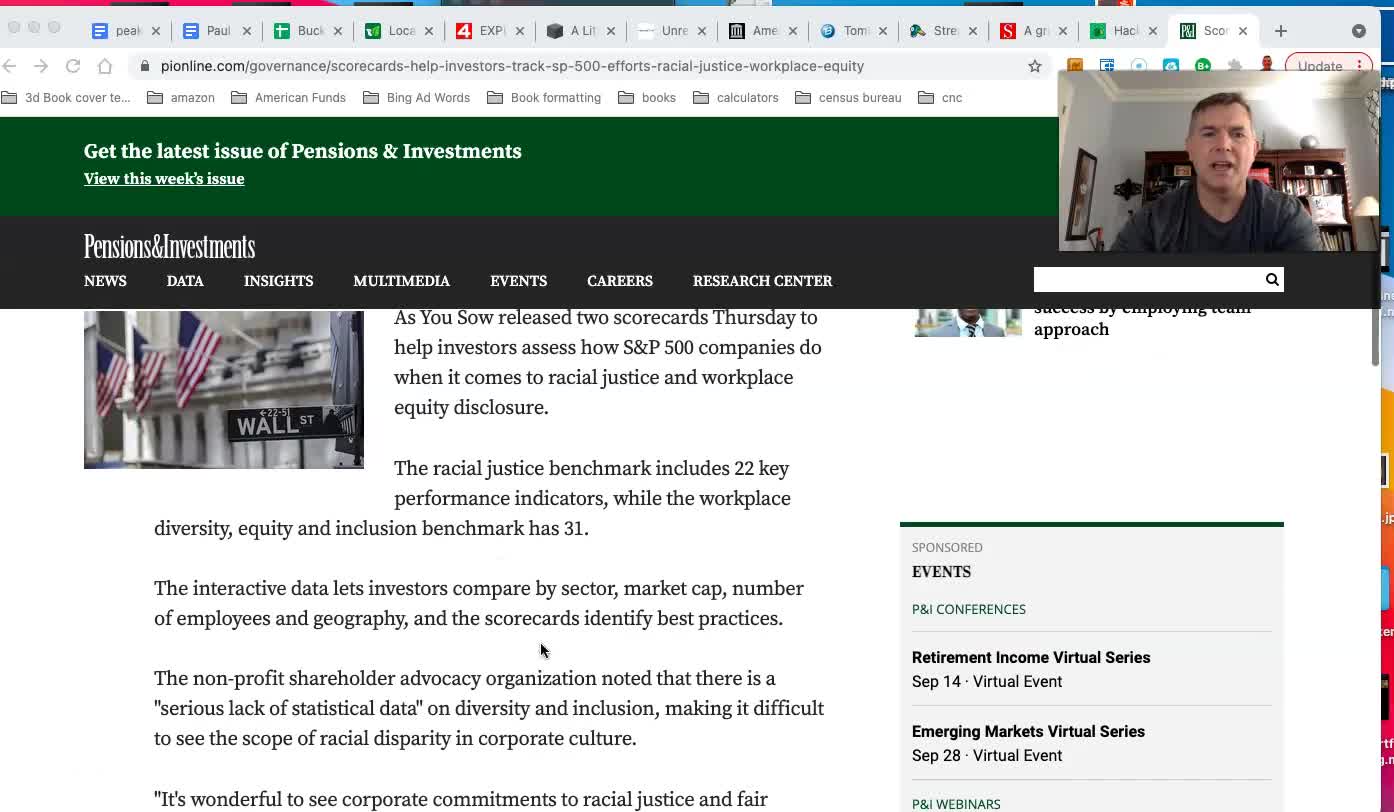
Task: Go back using the back arrow
Action: tap(10, 66)
